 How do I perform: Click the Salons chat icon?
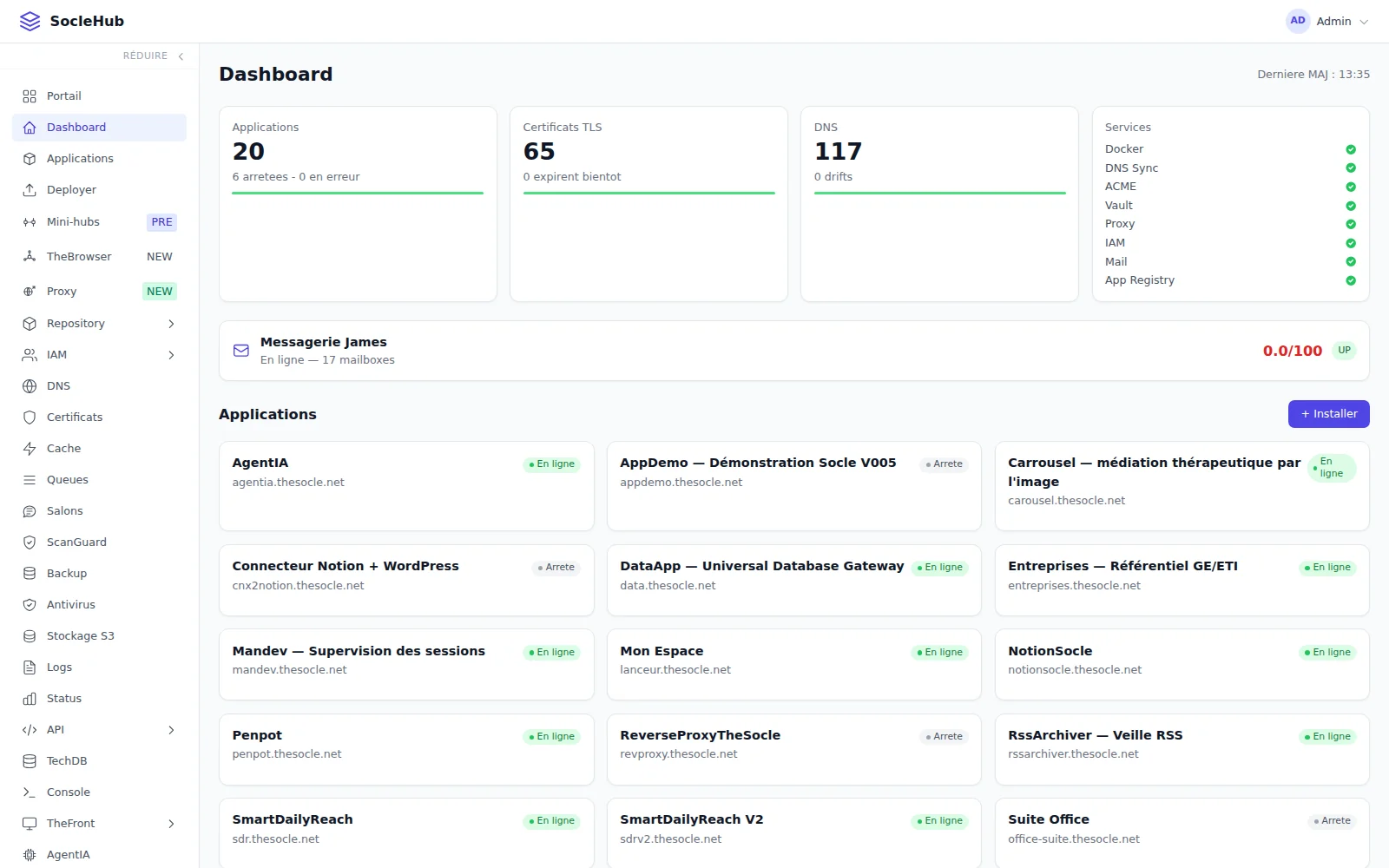[x=30, y=511]
